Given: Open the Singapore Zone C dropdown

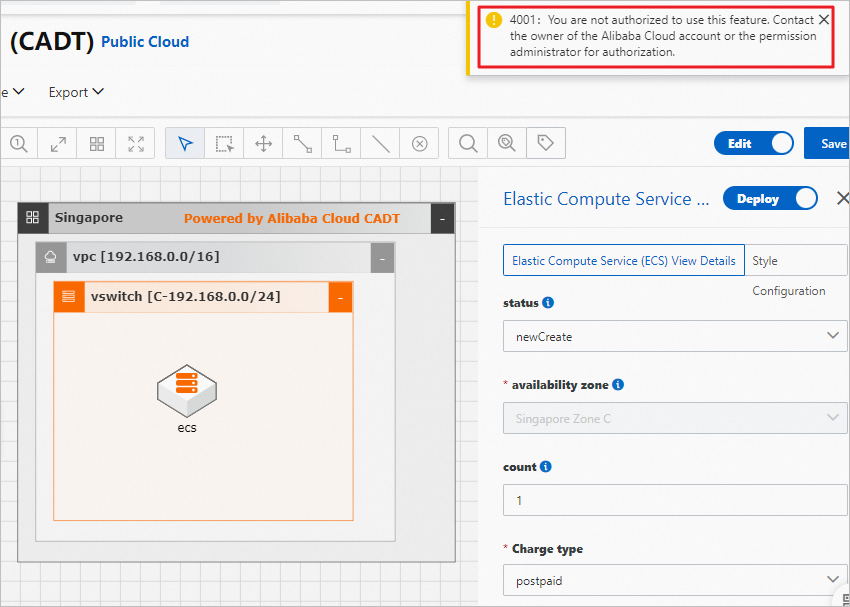Looking at the screenshot, I should pyautogui.click(x=675, y=418).
